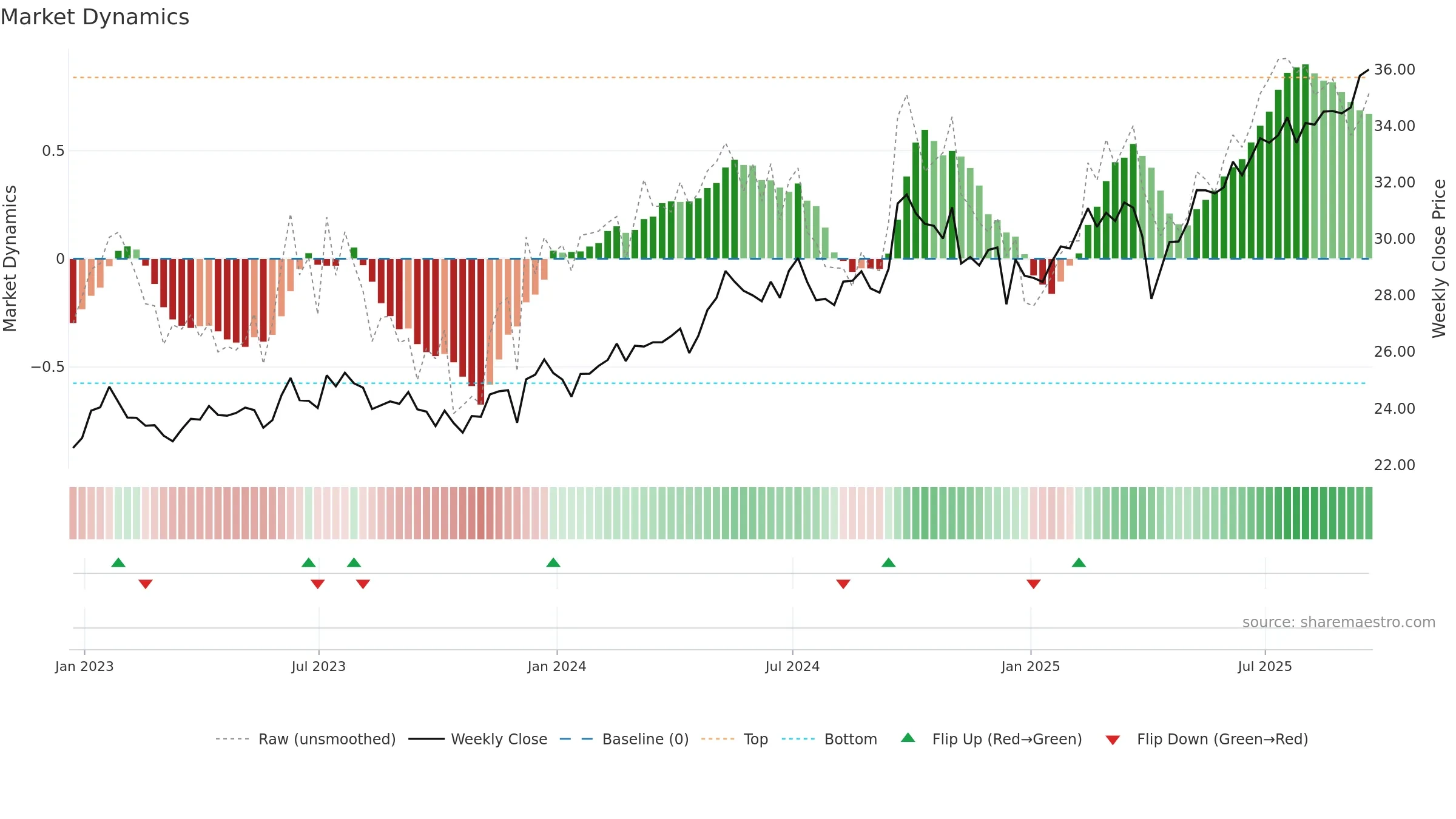Click the 22.00 price axis label

tap(1395, 465)
